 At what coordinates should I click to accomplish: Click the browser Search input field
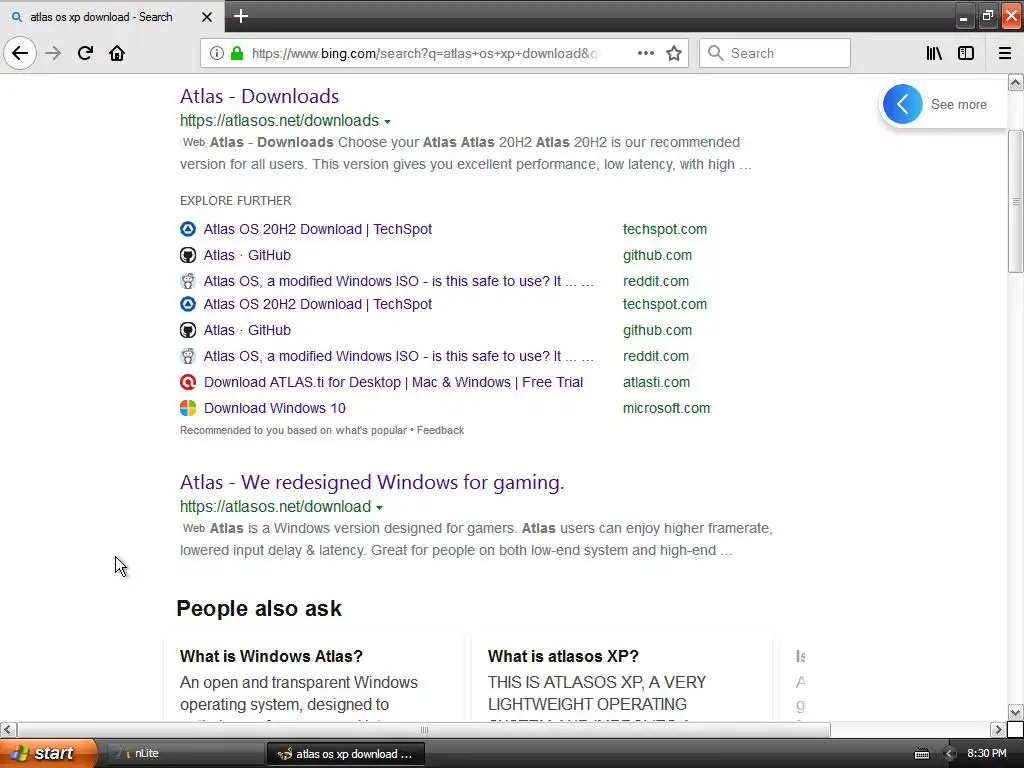click(x=775, y=53)
